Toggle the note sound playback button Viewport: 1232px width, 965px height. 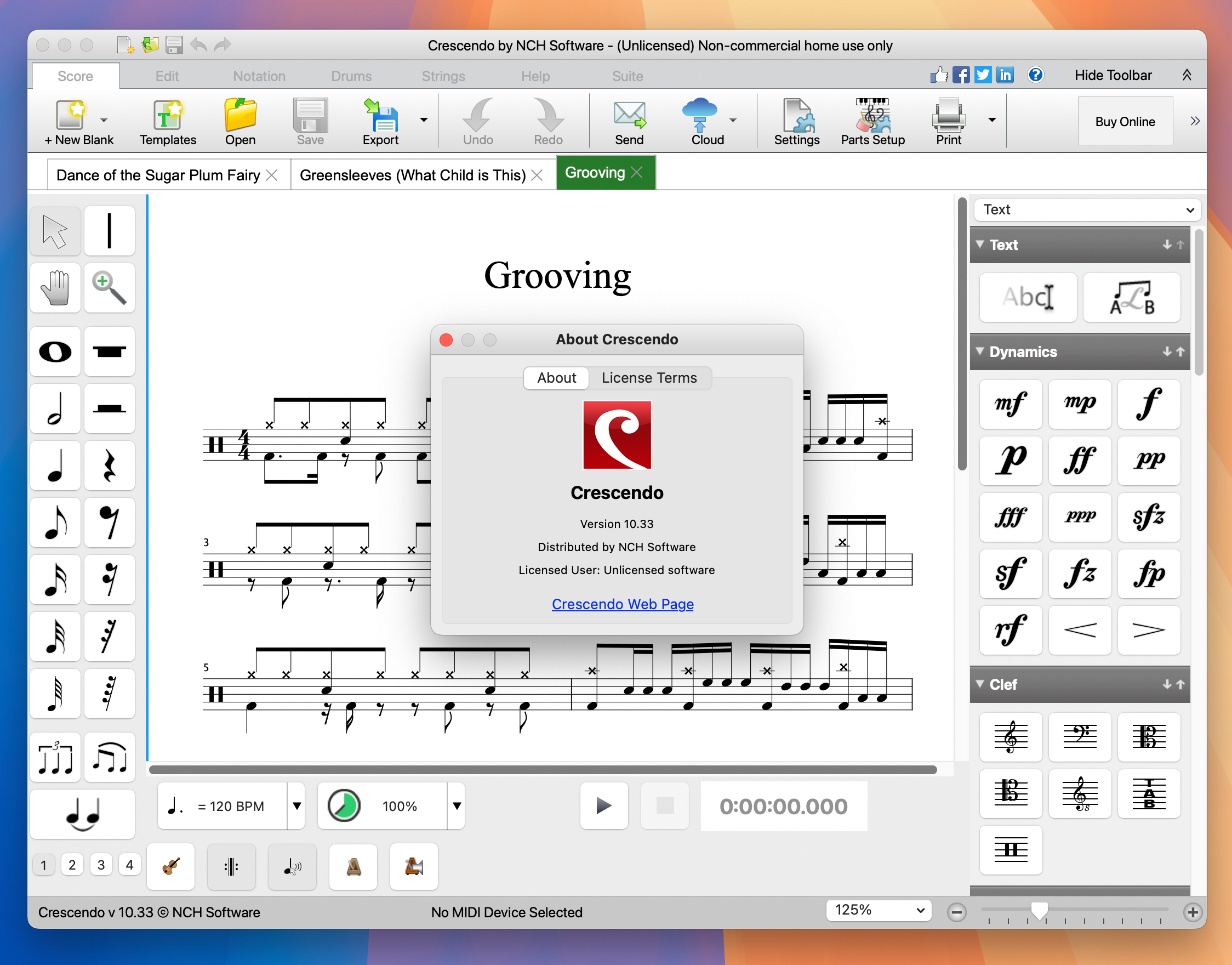tap(293, 866)
